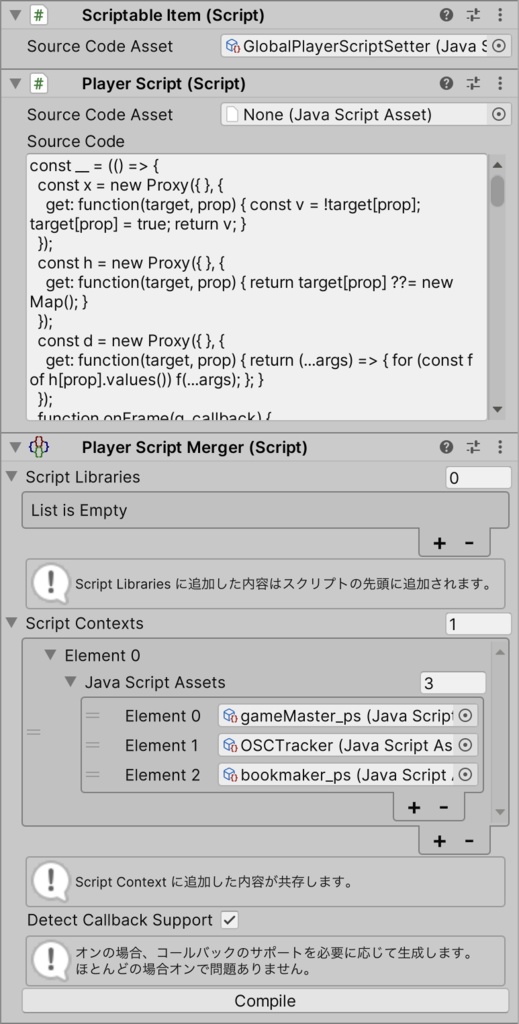Click Player Script Merger component icon
This screenshot has height=1024, width=519.
(x=39, y=448)
